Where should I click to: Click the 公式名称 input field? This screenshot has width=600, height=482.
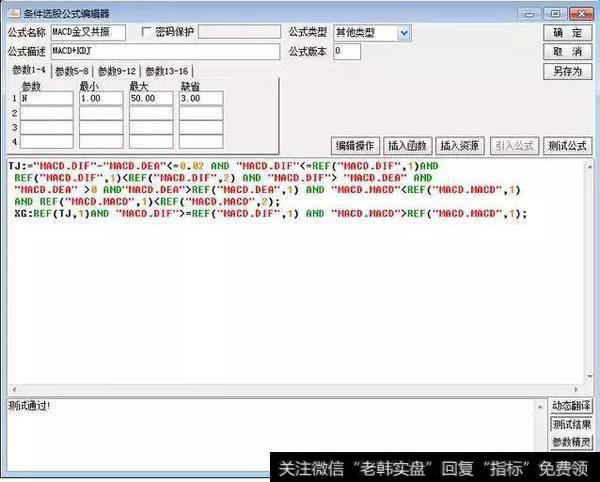coord(88,32)
